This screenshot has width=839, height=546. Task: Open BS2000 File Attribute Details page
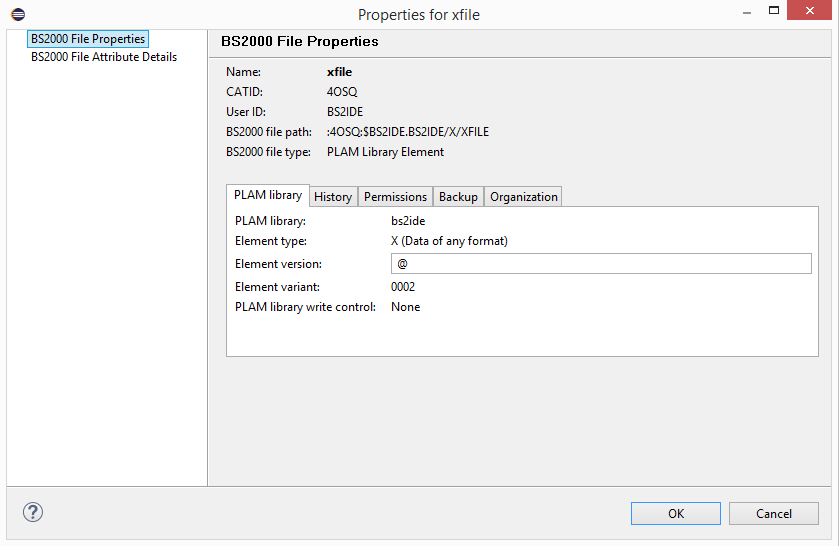[103, 57]
